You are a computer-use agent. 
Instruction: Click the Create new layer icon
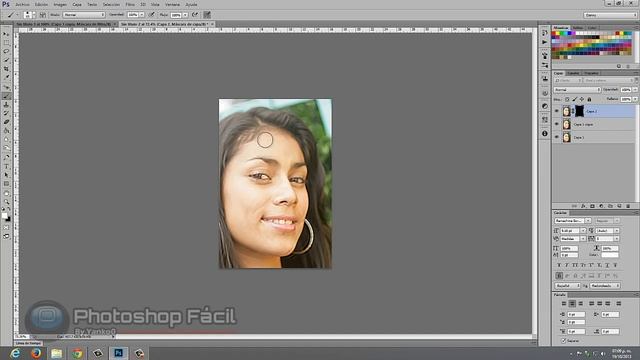click(619, 206)
